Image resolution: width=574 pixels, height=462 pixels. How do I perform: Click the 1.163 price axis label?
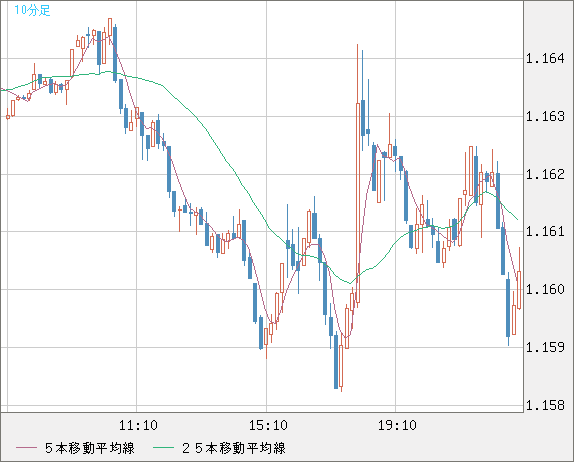(x=545, y=116)
